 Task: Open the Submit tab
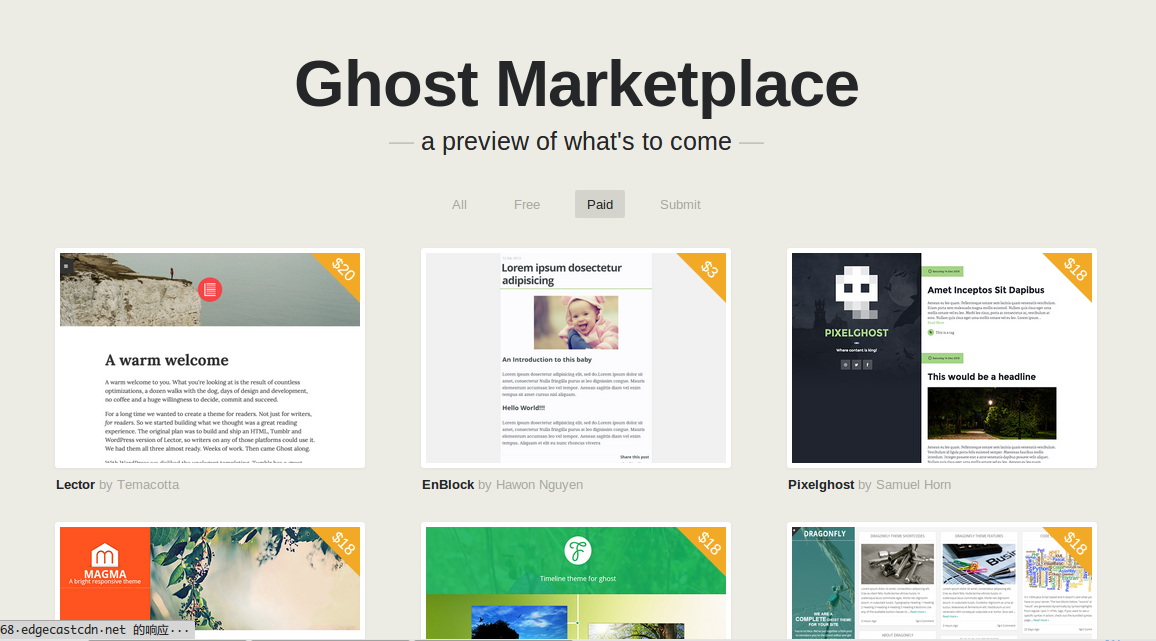680,204
